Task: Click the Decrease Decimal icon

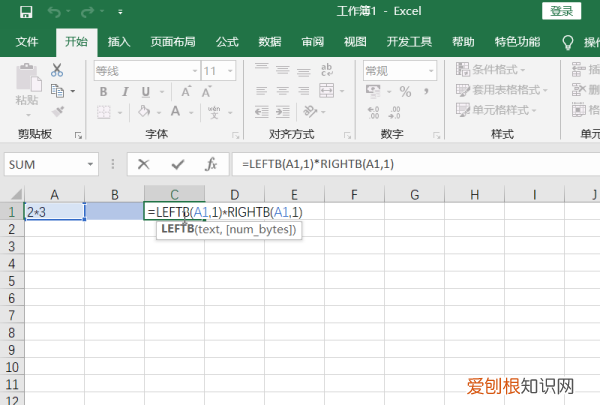Action: 395,113
